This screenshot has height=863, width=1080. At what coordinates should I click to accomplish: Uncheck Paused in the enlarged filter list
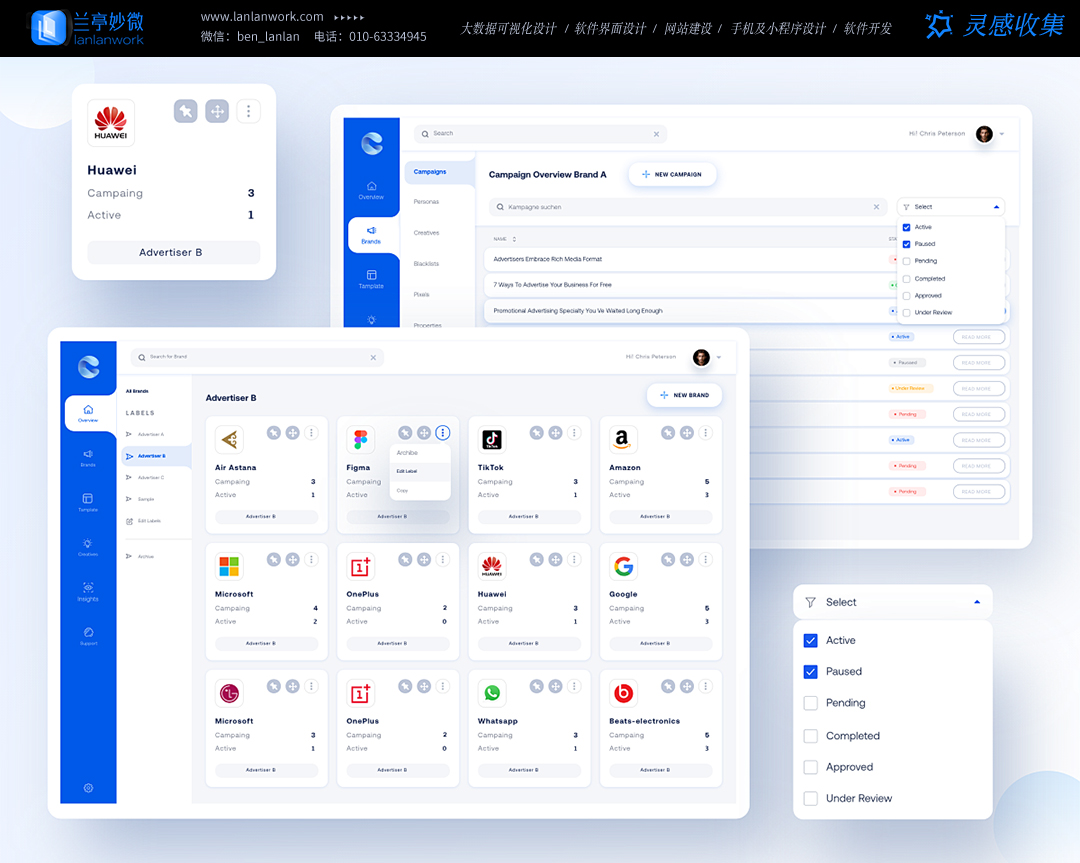pyautogui.click(x=811, y=672)
